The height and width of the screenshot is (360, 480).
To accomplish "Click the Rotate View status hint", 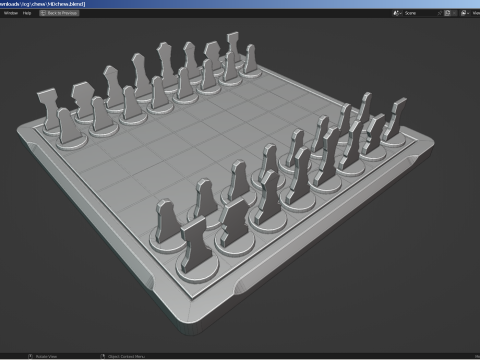I will [x=43, y=357].
